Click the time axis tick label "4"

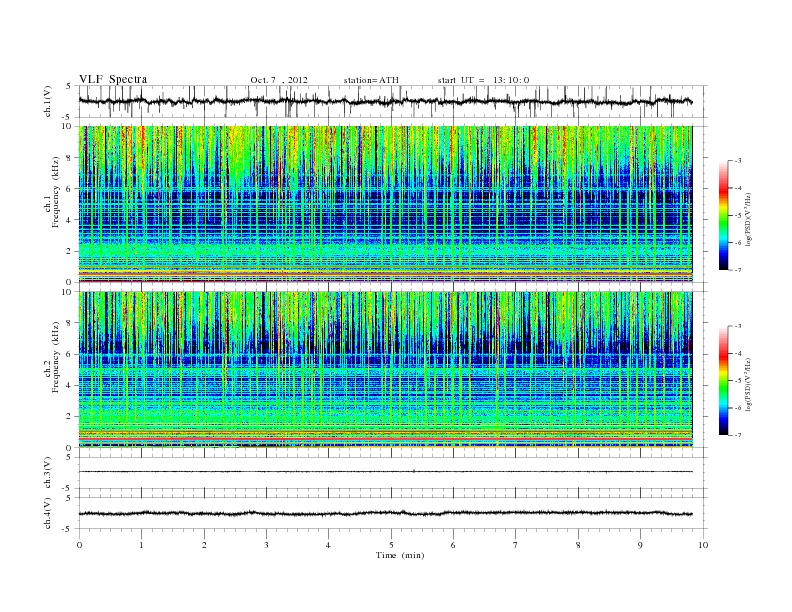click(x=328, y=545)
